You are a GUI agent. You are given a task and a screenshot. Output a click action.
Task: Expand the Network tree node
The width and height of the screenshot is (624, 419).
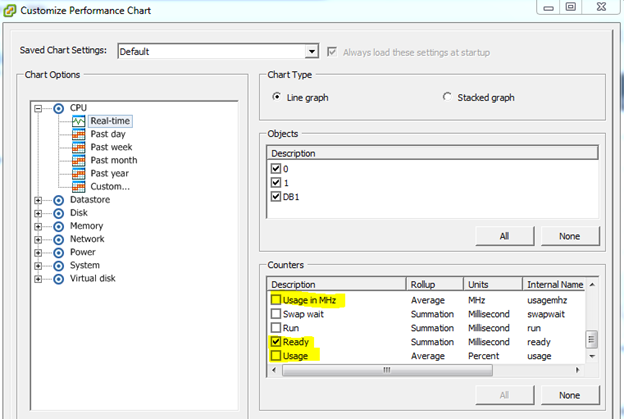(39, 239)
